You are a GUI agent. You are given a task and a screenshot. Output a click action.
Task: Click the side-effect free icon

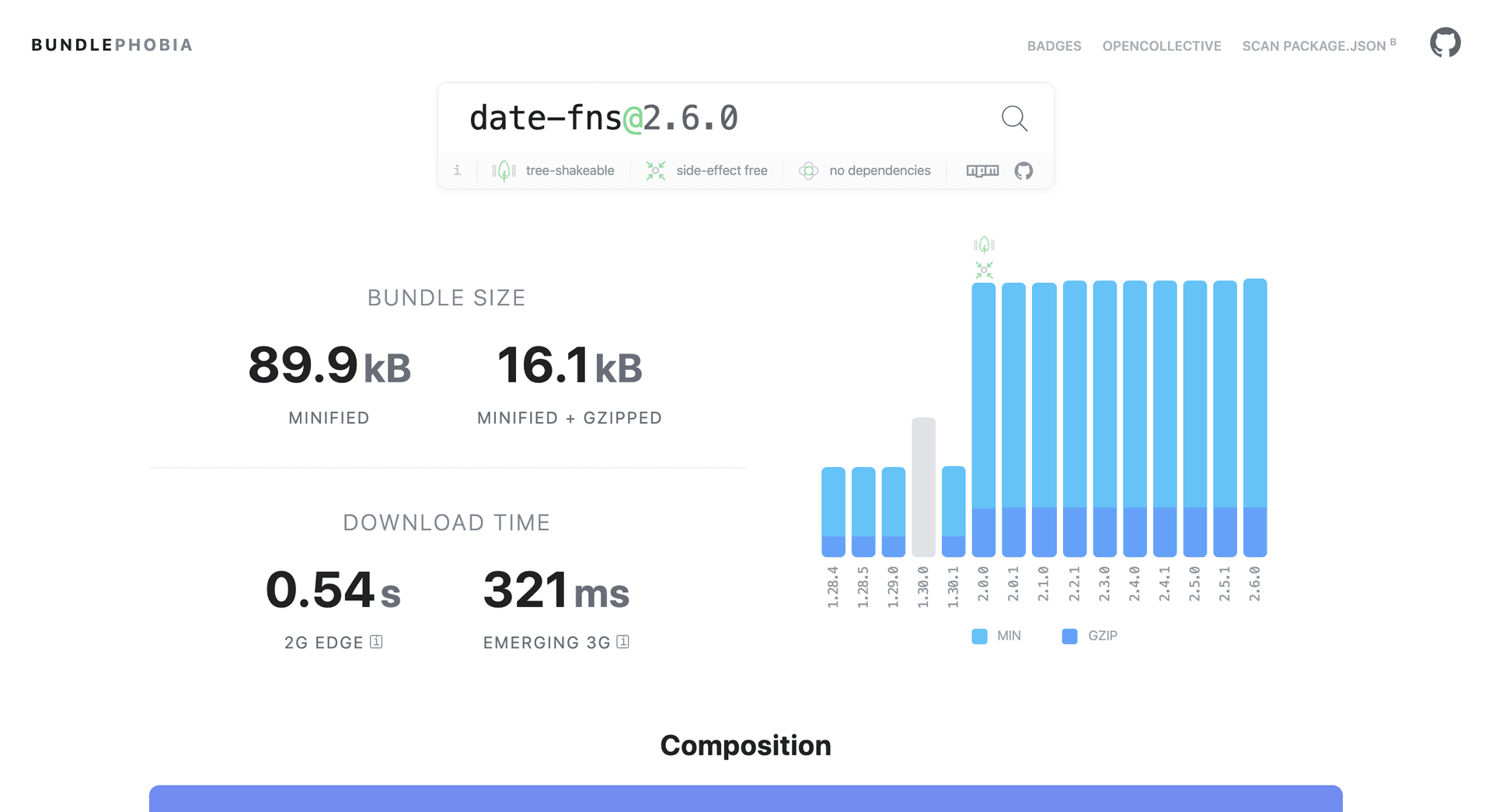655,170
